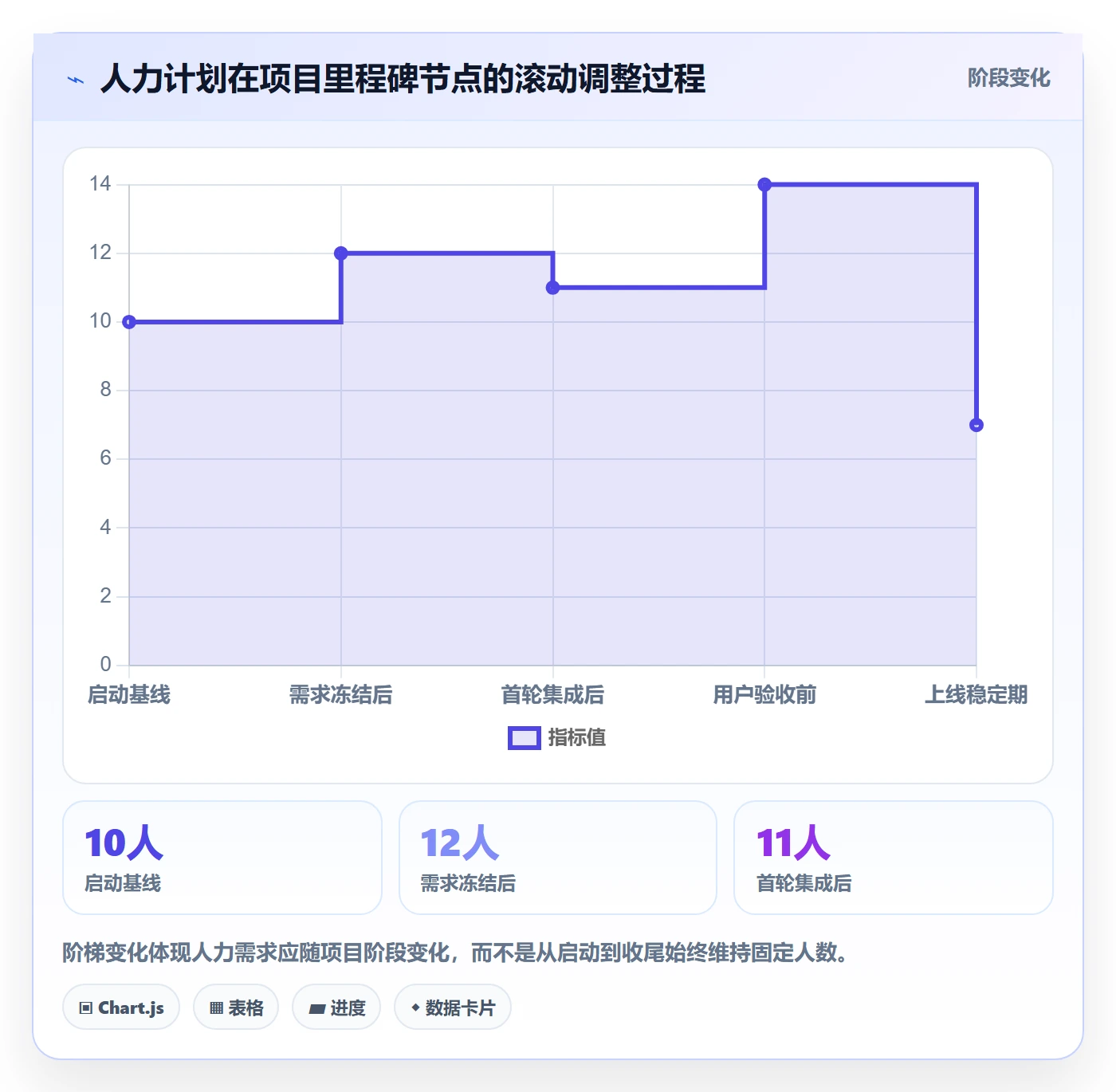The width and height of the screenshot is (1116, 1092).
Task: Select the 阶段变化 badge in the header
Action: (1008, 78)
